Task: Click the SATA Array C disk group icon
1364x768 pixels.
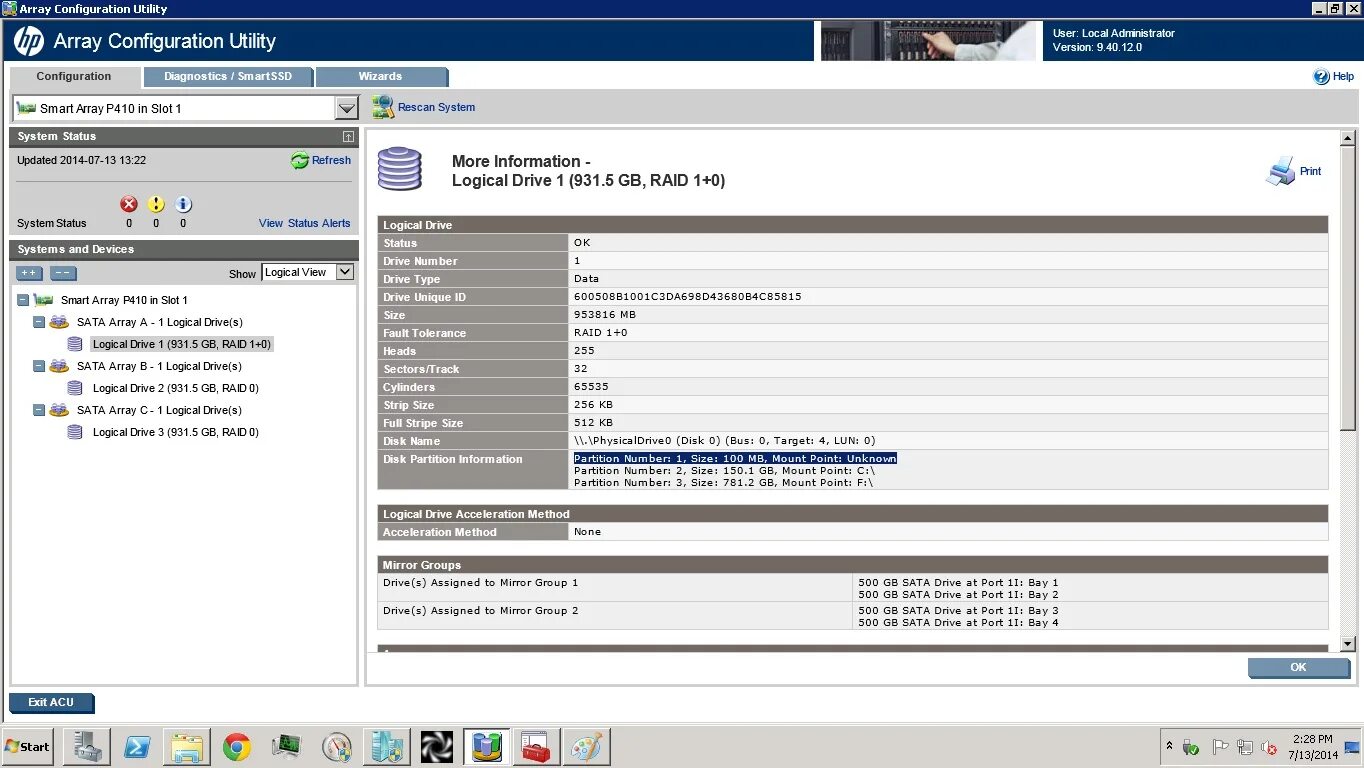Action: (59, 410)
